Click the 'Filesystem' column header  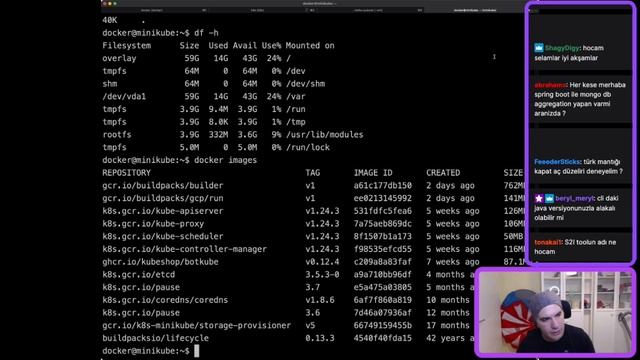(x=127, y=46)
